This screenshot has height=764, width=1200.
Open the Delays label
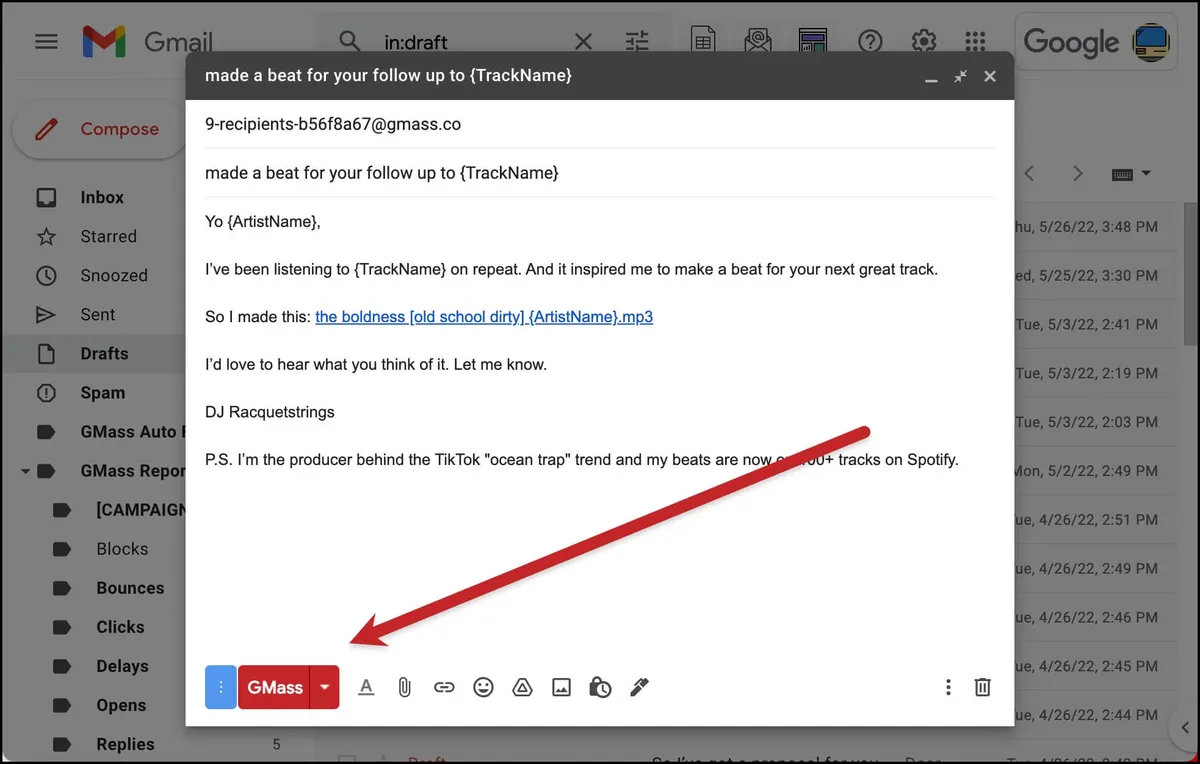(x=122, y=666)
